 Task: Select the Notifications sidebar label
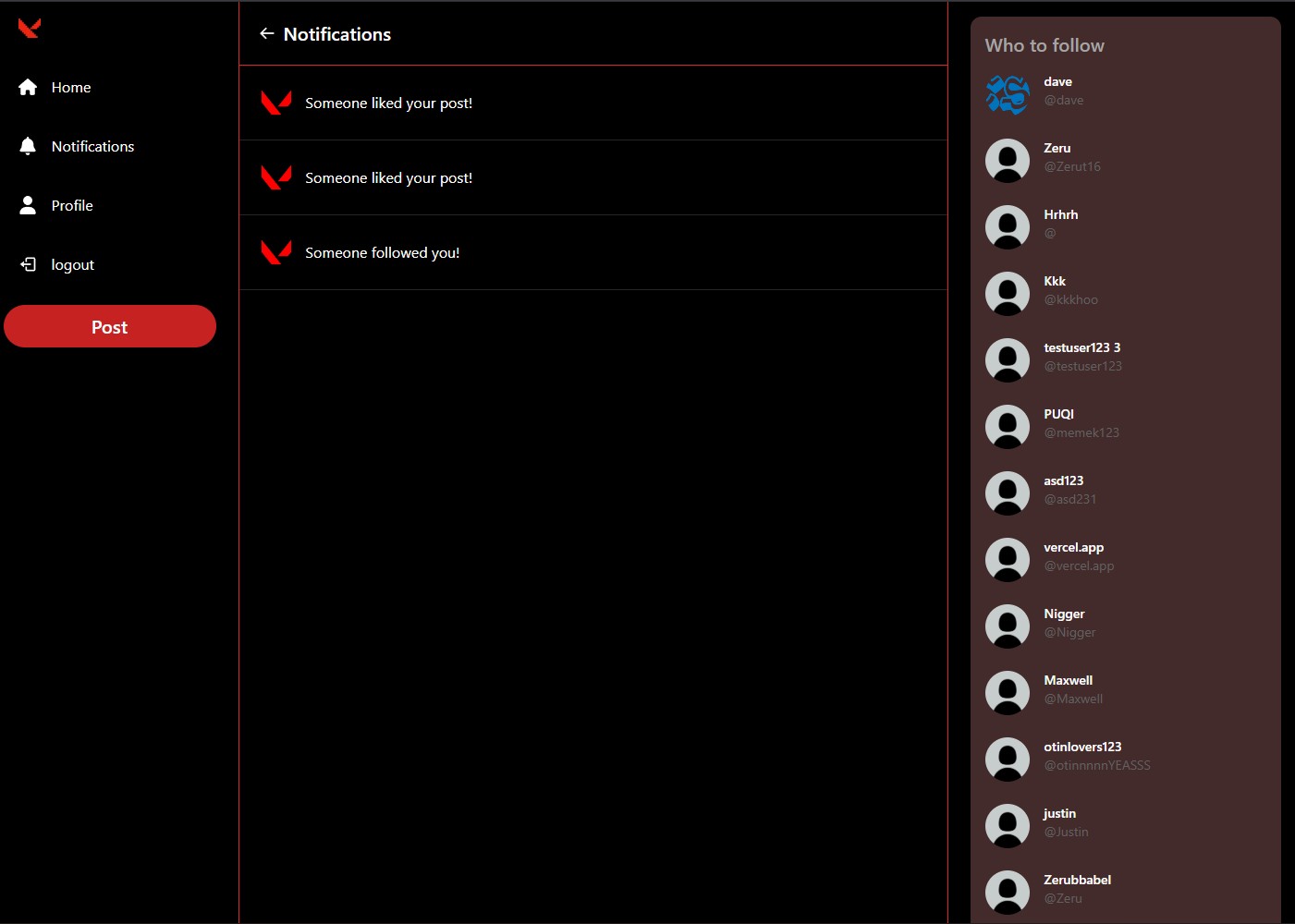[92, 146]
